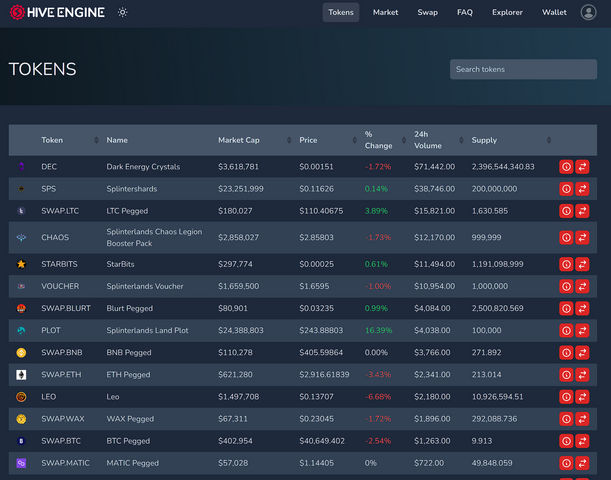Click the LEO lion token icon
The image size is (611, 480).
click(21, 397)
